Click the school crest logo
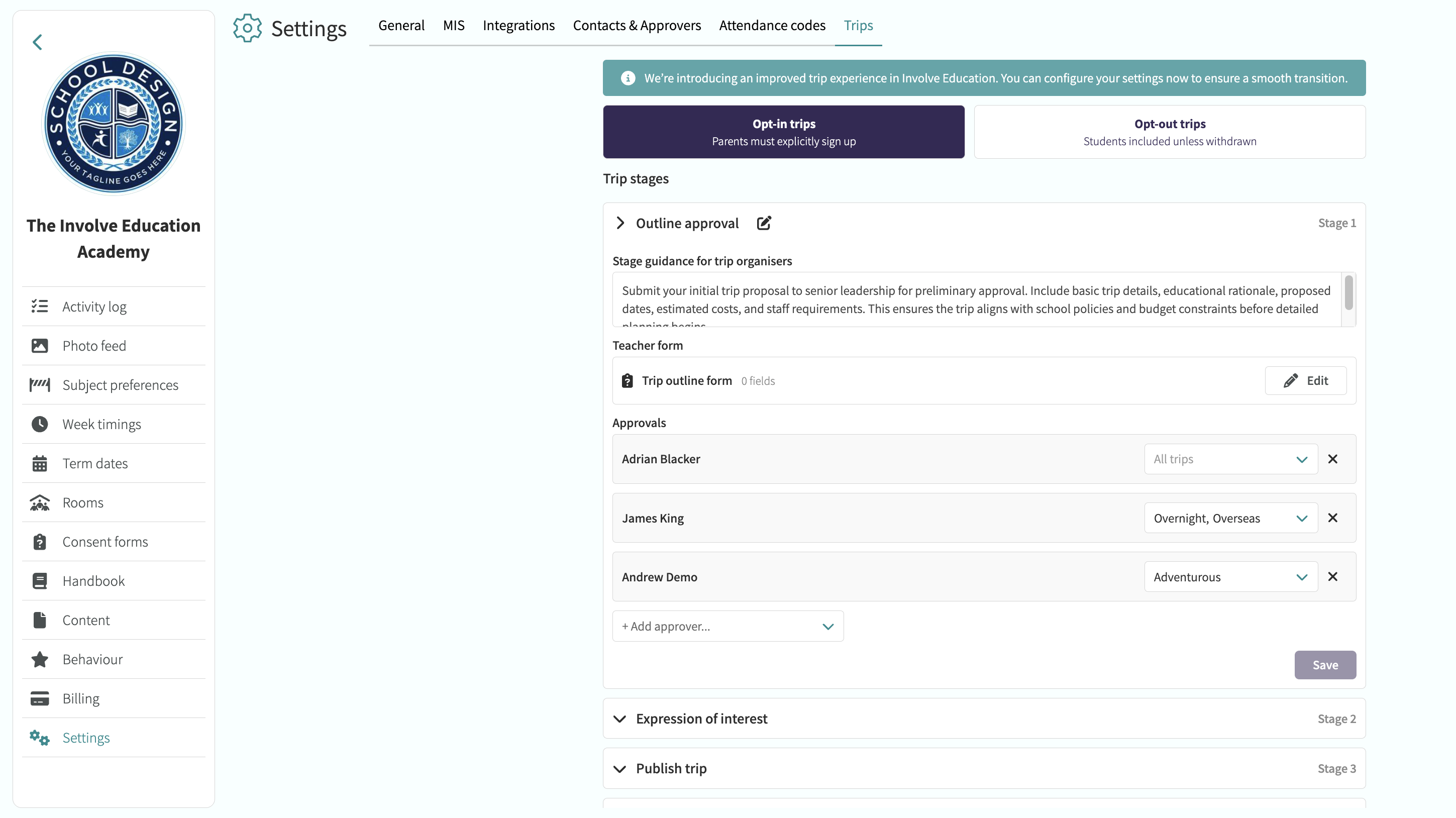 click(114, 124)
